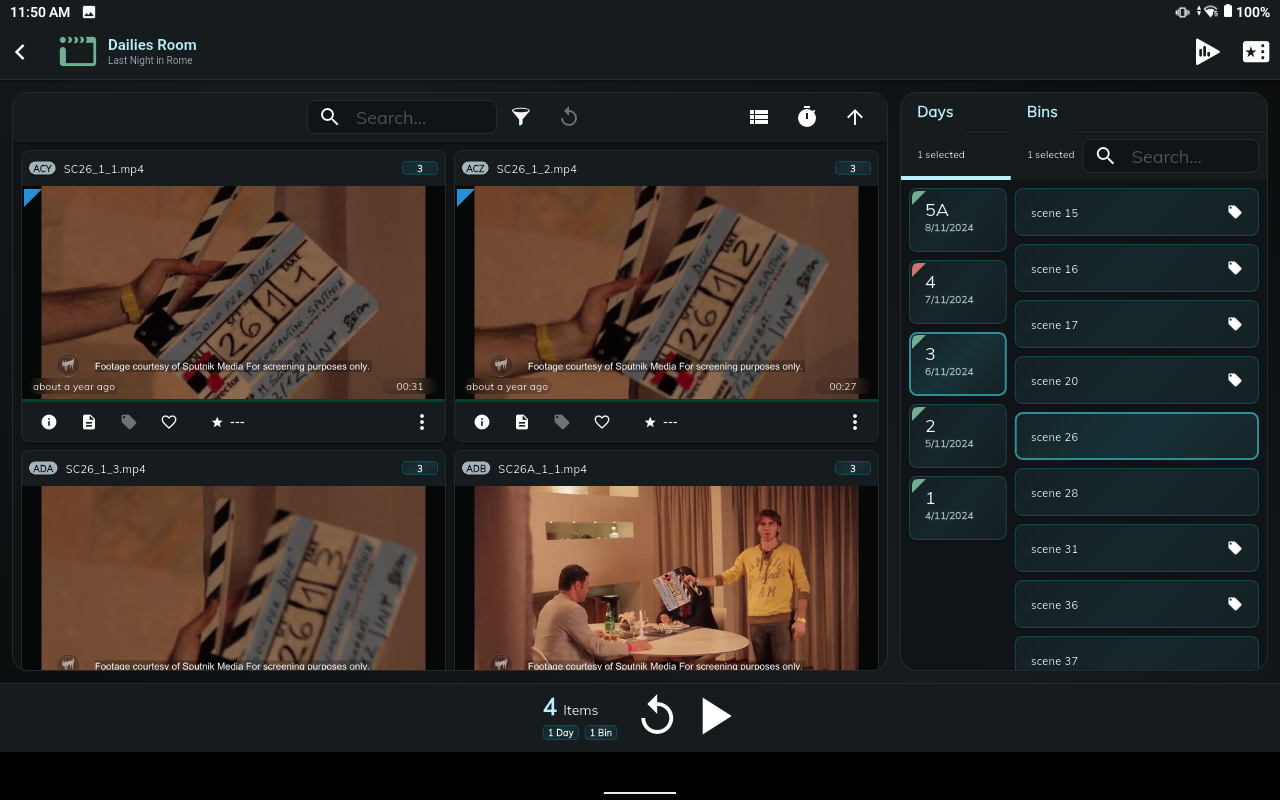Click the tag icon on SC26_1_1.mp4

coord(129,422)
